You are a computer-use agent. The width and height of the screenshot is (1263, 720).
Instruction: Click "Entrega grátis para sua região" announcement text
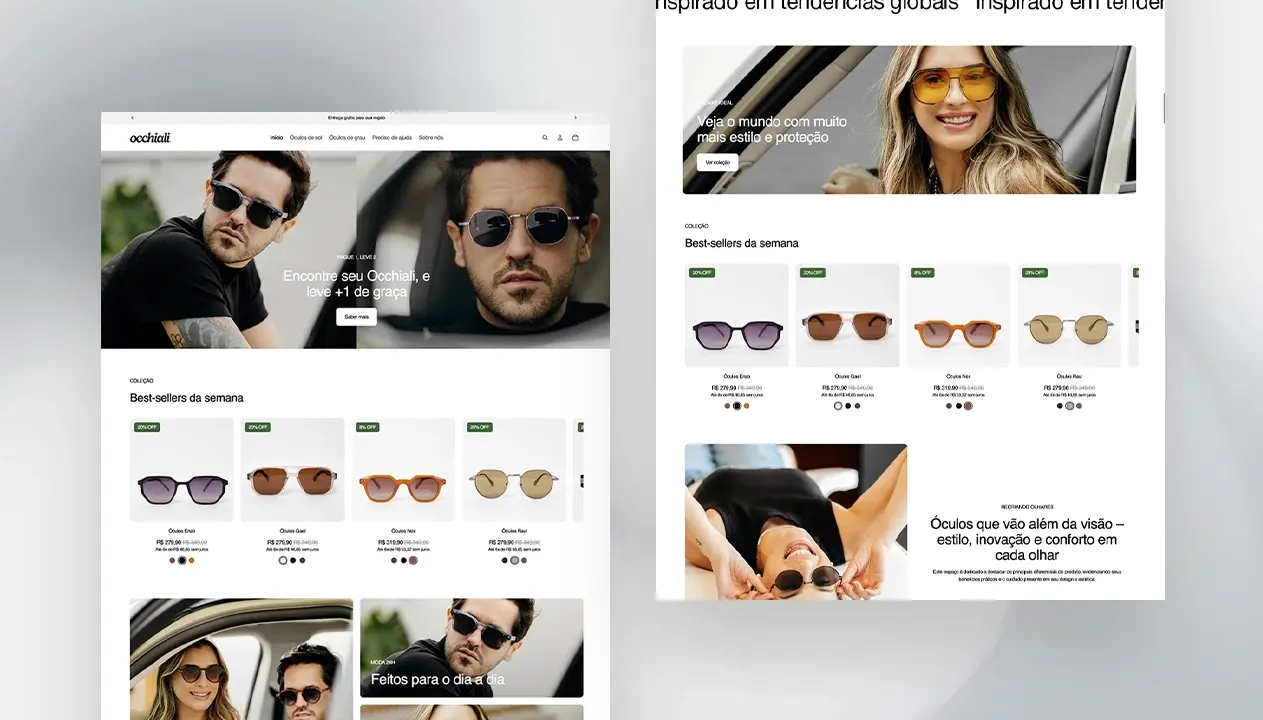[356, 118]
